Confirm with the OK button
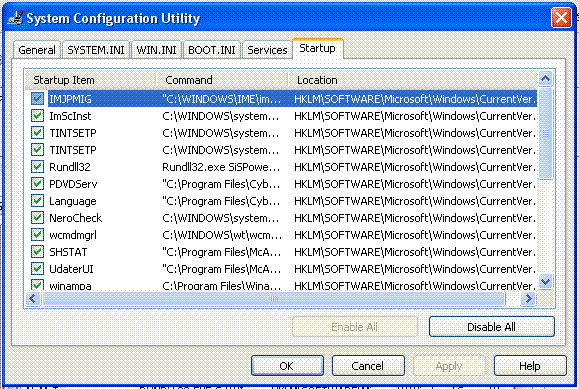 pos(287,366)
